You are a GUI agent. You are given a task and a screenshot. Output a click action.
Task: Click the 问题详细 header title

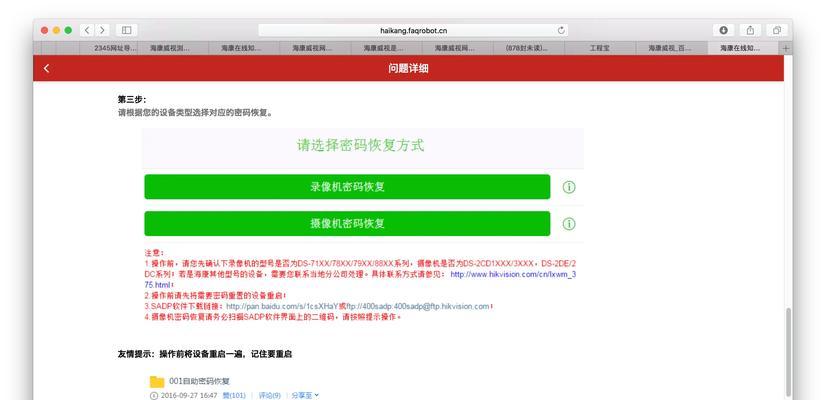[x=408, y=69]
